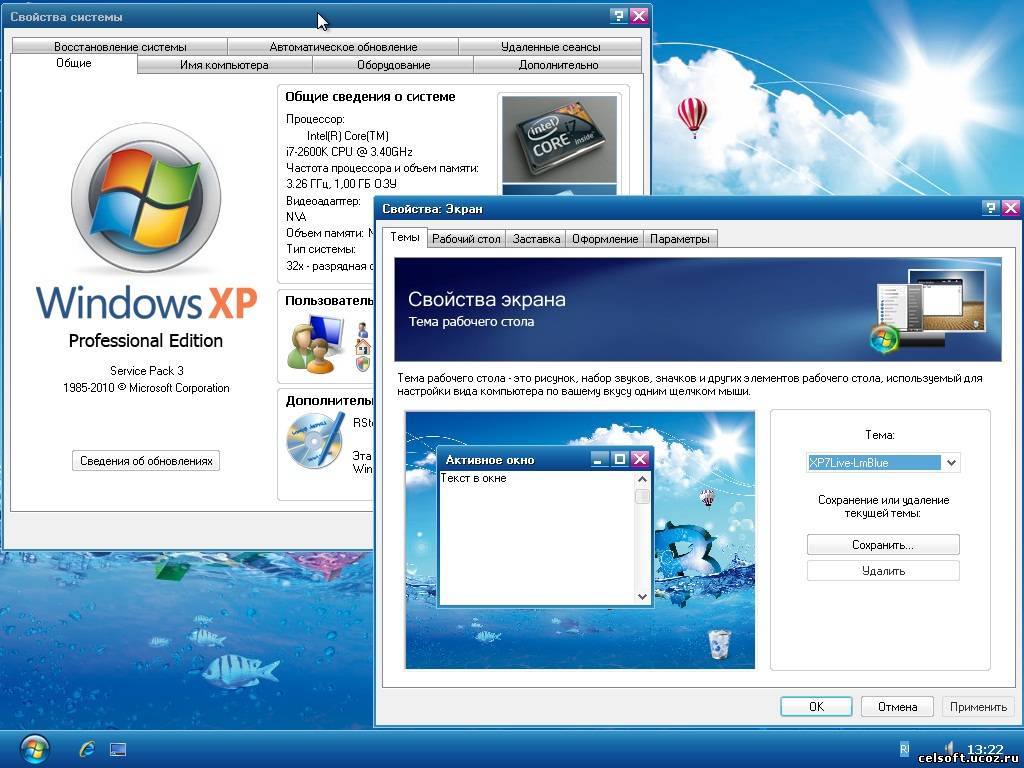Switch to the Восстановление системы tab
This screenshot has height=768, width=1024.
tap(120, 46)
